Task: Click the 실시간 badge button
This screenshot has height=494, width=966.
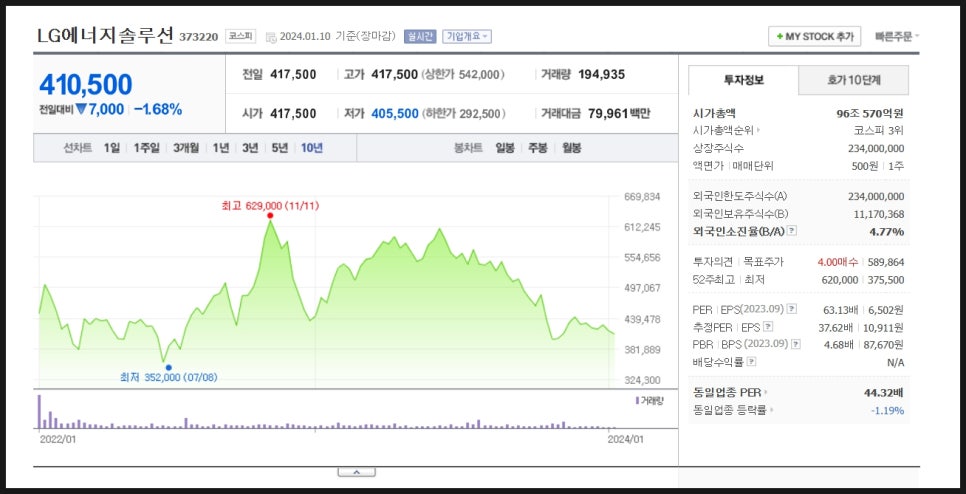Action: point(420,36)
